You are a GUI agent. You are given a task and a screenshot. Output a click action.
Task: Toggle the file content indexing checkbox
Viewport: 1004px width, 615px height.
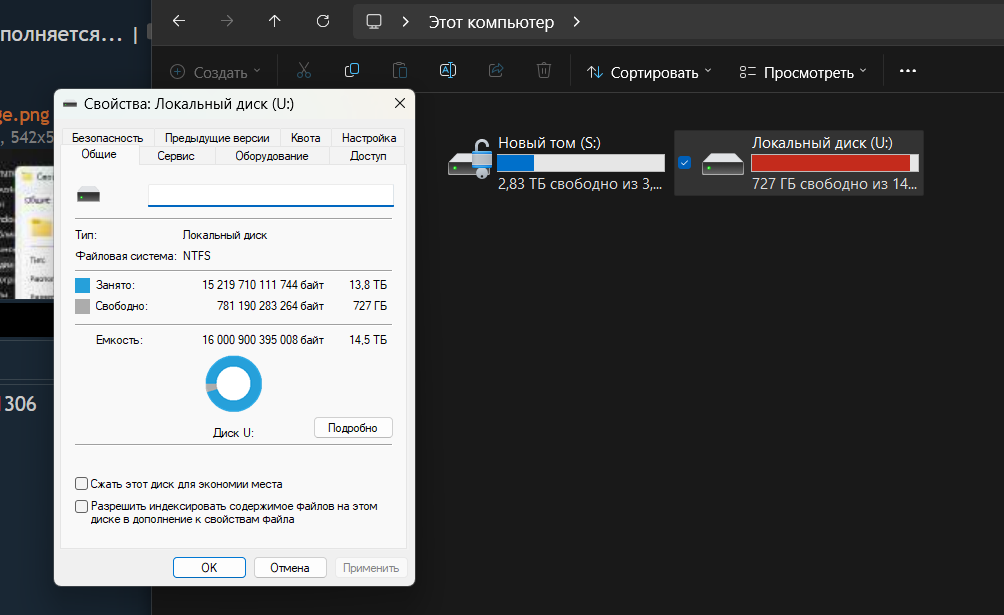tap(82, 507)
